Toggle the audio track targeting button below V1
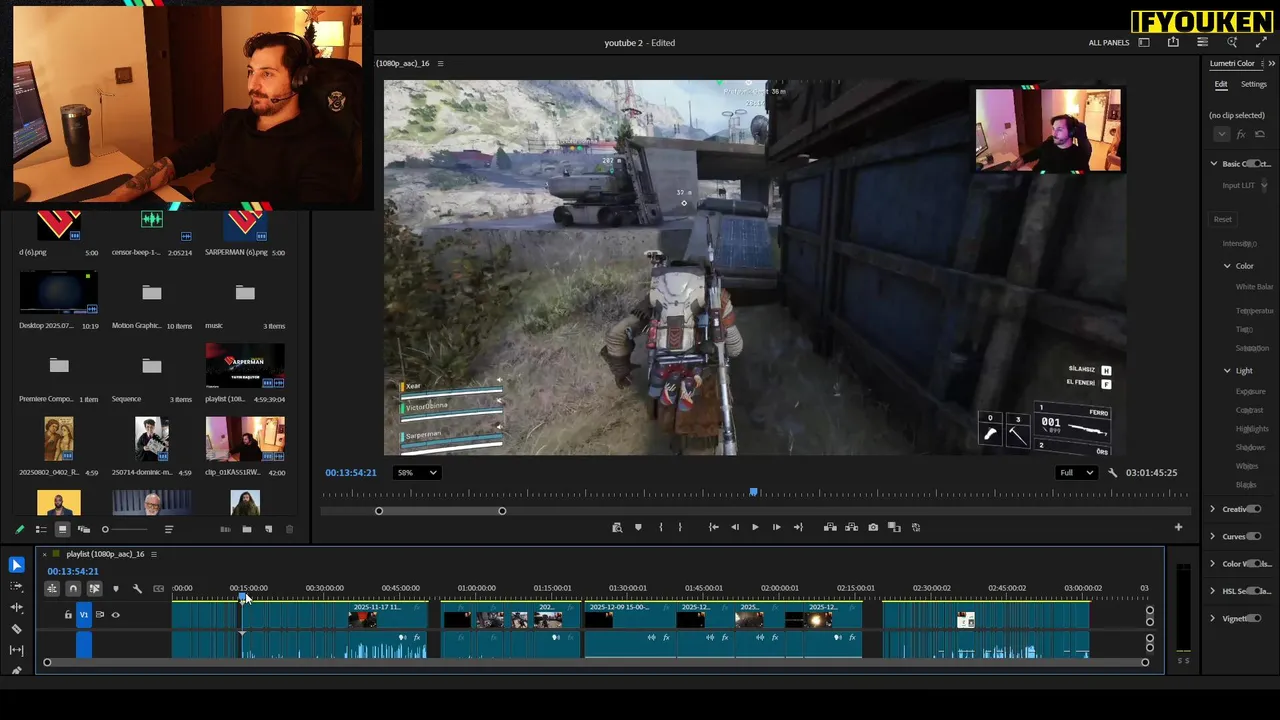The width and height of the screenshot is (1280, 720). click(84, 645)
